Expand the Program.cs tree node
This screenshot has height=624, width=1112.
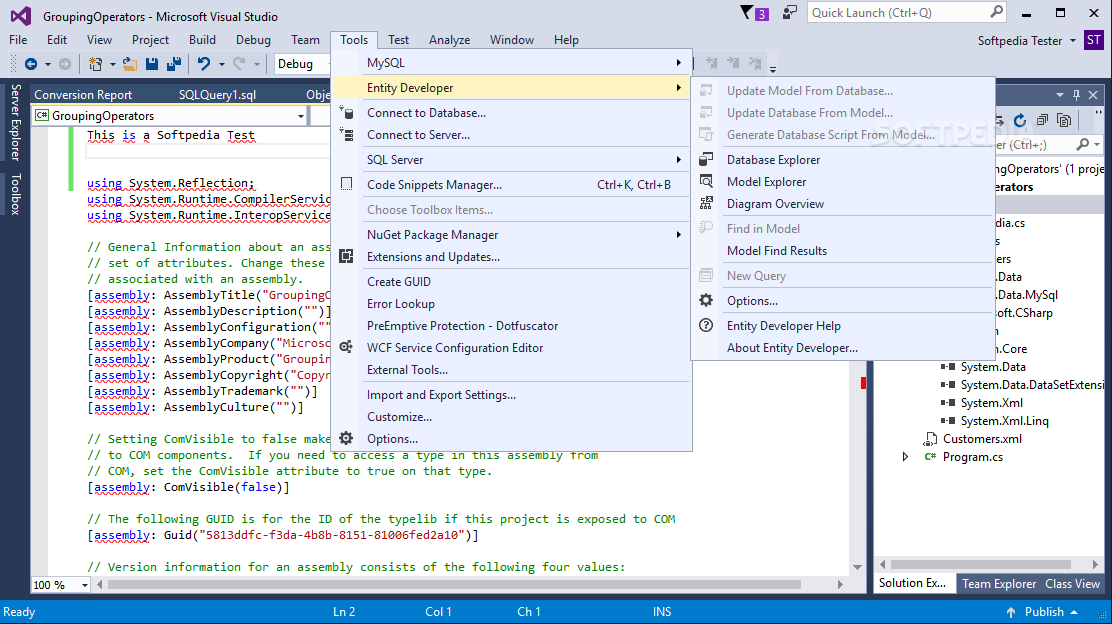click(x=906, y=457)
